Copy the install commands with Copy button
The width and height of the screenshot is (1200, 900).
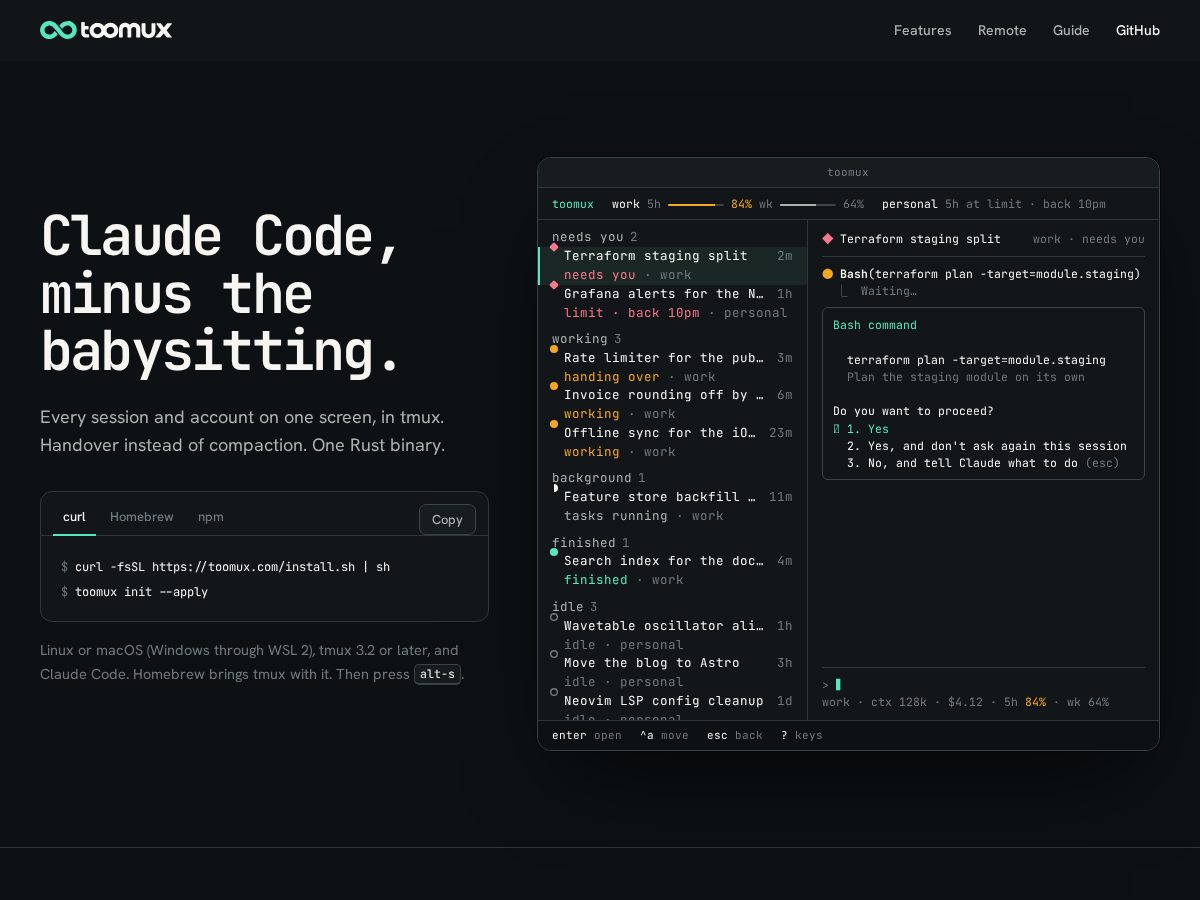click(447, 519)
